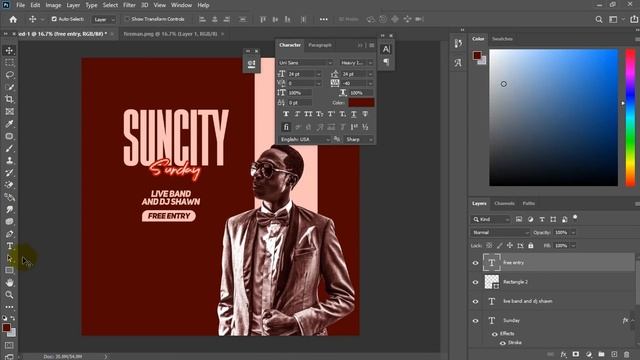Create a new layer
Viewport: 640px width, 360px height.
(x=614, y=355)
